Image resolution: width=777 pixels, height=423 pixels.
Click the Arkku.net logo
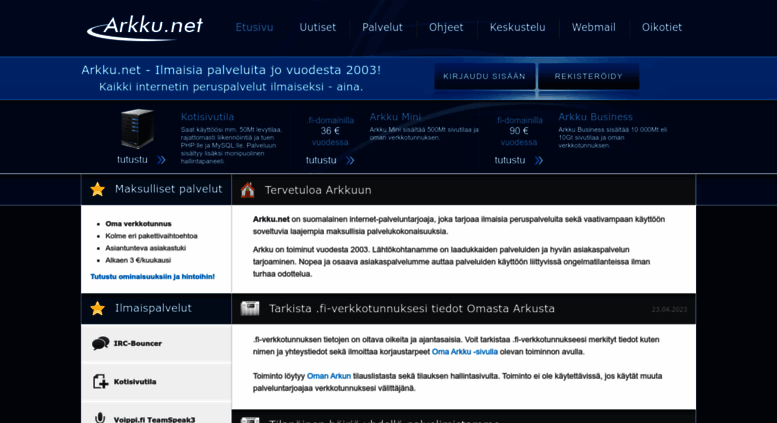pos(145,27)
